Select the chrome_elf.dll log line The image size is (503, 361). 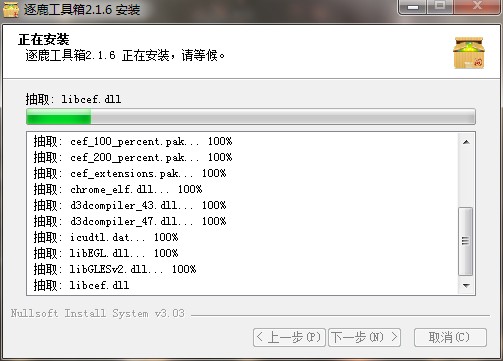click(118, 189)
